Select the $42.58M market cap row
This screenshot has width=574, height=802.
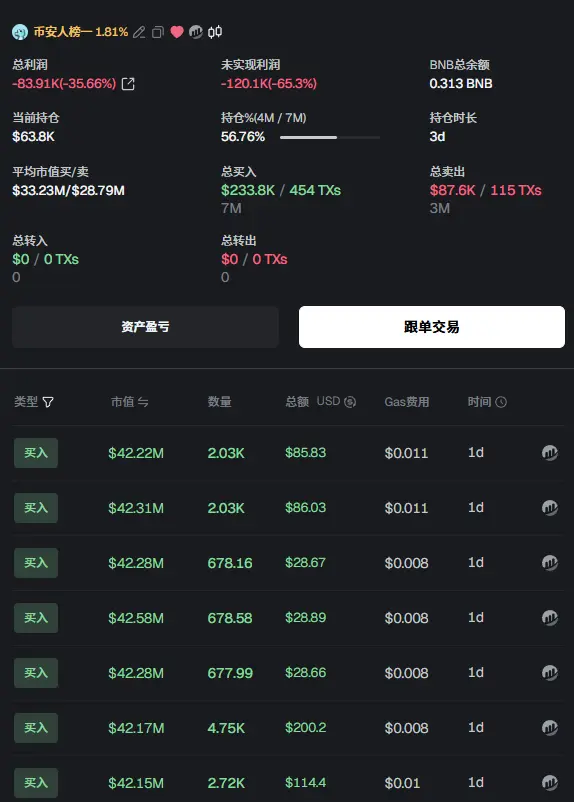(x=288, y=618)
